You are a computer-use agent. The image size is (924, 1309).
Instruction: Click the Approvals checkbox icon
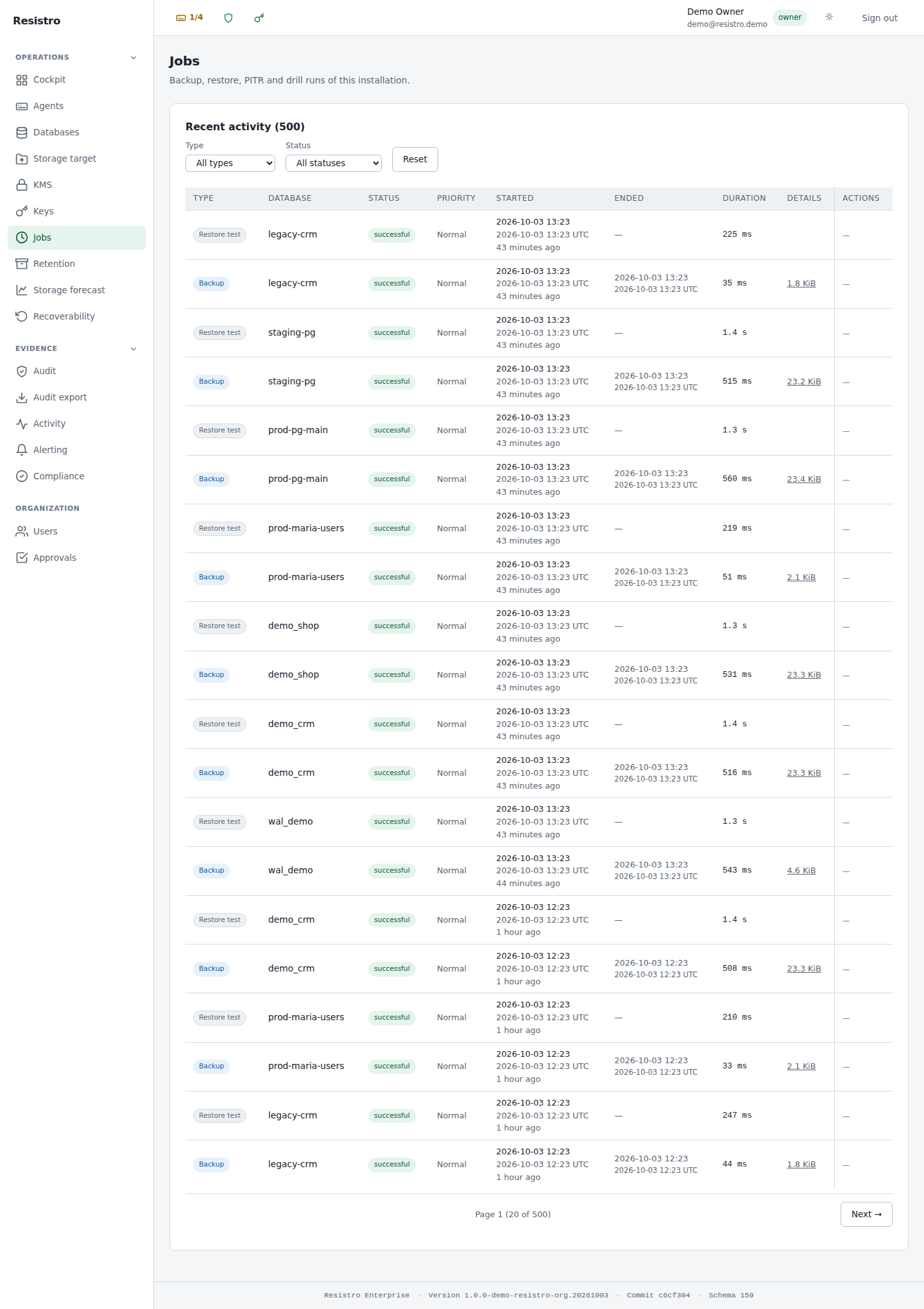[22, 558]
